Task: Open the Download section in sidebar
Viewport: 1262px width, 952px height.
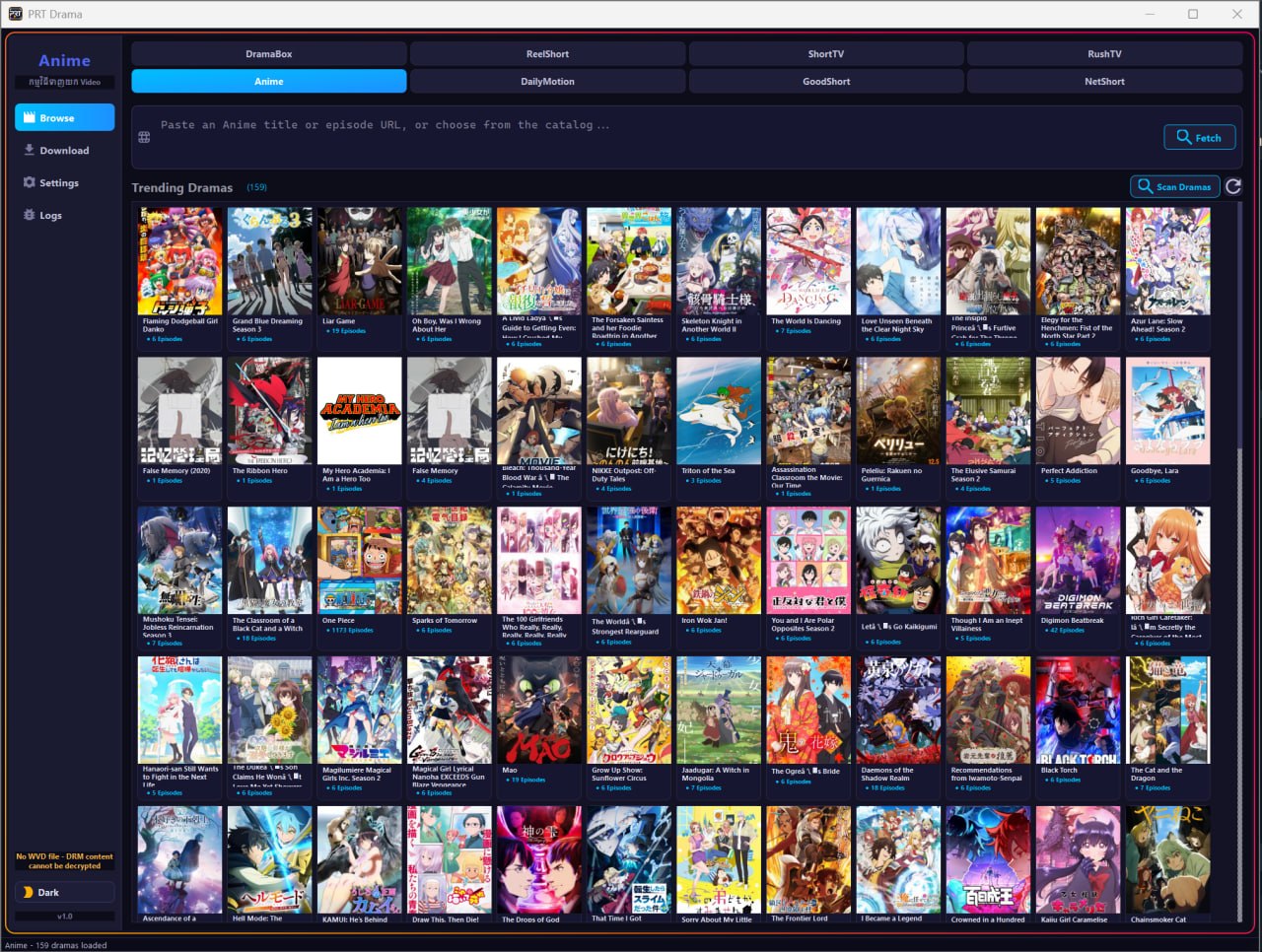Action: tap(65, 151)
